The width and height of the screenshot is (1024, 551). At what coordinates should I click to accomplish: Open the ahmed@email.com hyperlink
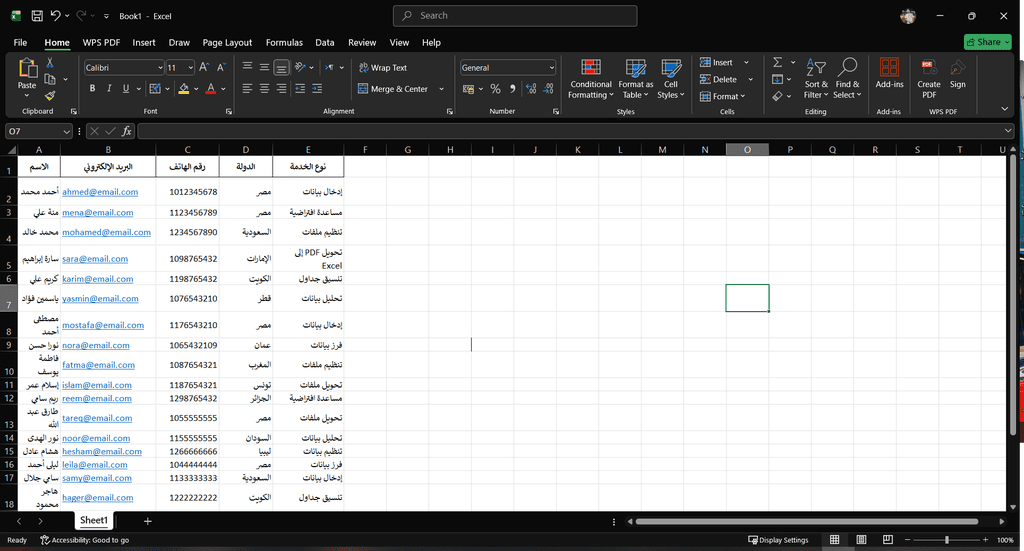click(99, 192)
